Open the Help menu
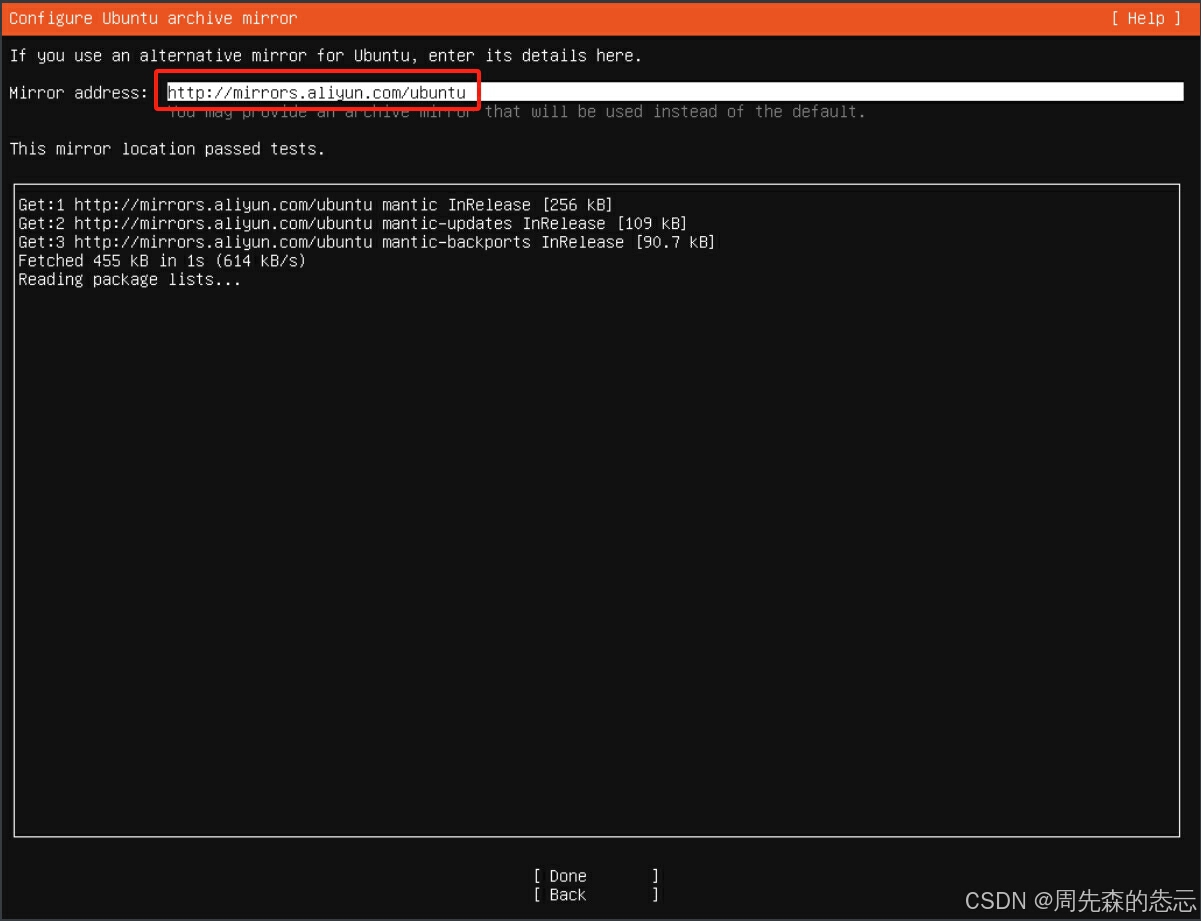 coord(1145,18)
